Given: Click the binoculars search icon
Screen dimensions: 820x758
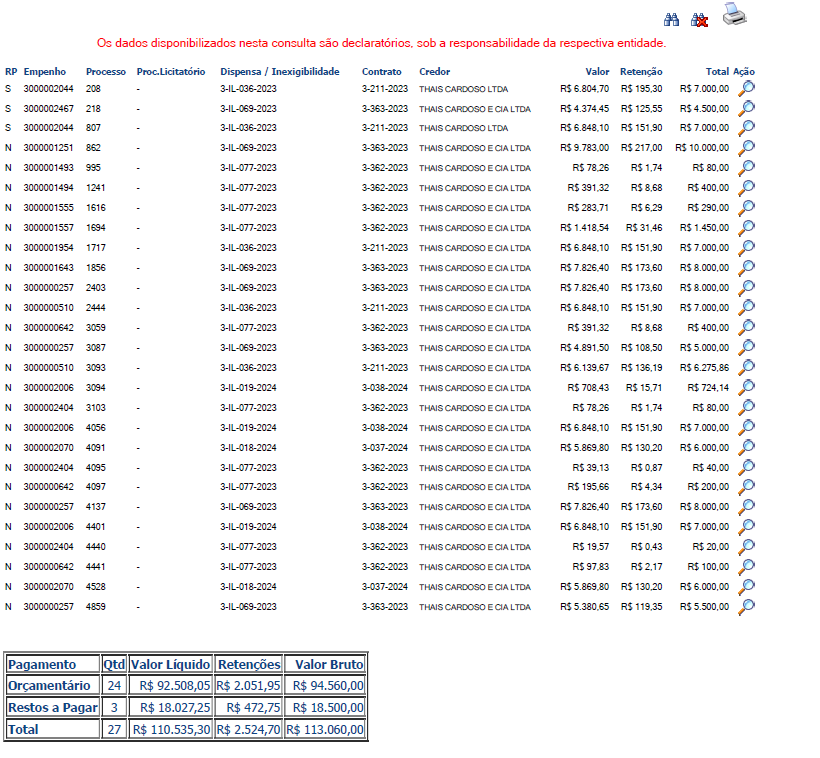Looking at the screenshot, I should pos(672,19).
